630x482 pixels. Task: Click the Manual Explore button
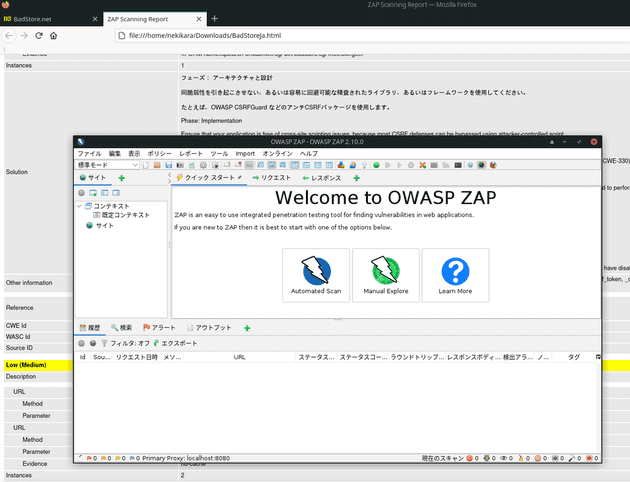386,275
